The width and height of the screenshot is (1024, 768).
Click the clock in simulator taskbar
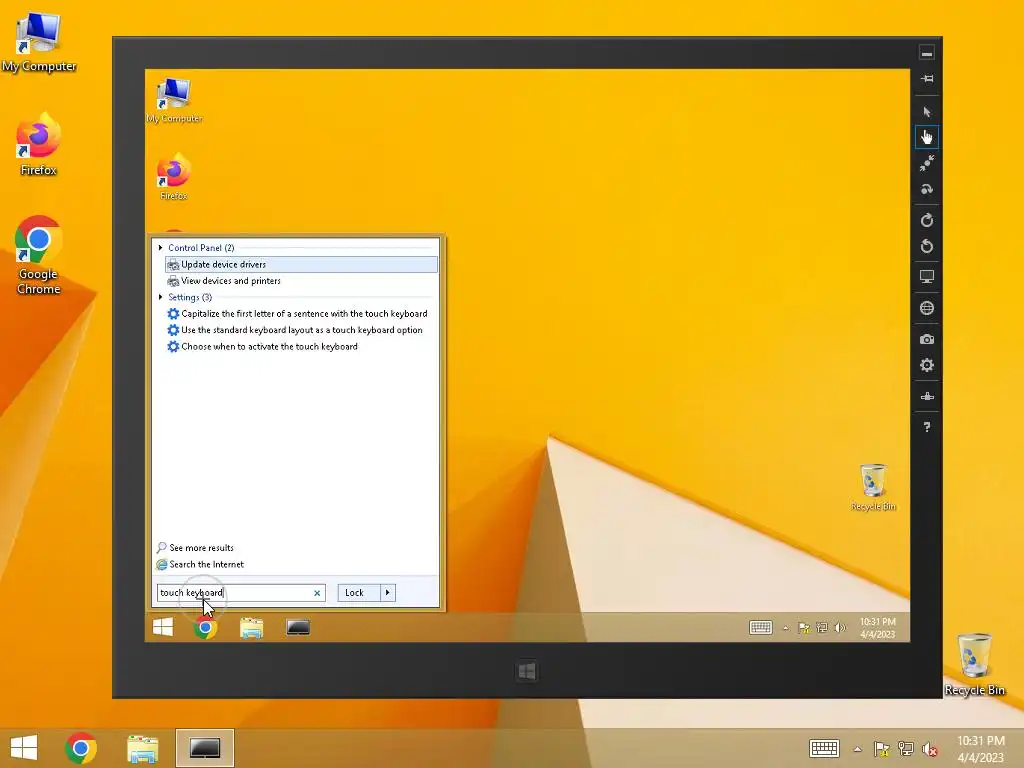[x=878, y=628]
